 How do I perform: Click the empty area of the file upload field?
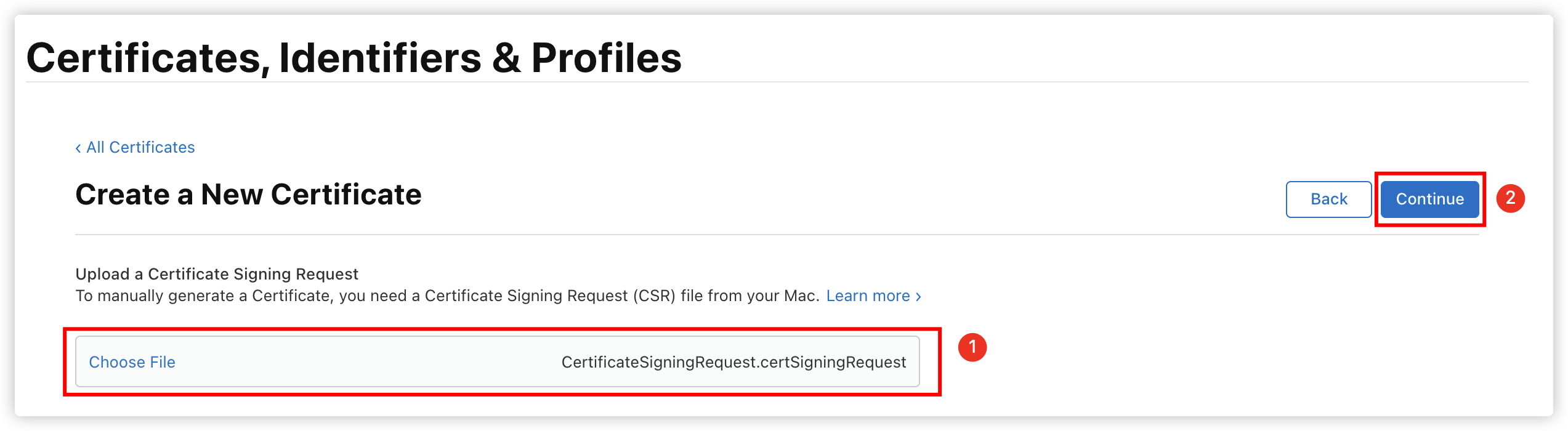[x=368, y=362]
